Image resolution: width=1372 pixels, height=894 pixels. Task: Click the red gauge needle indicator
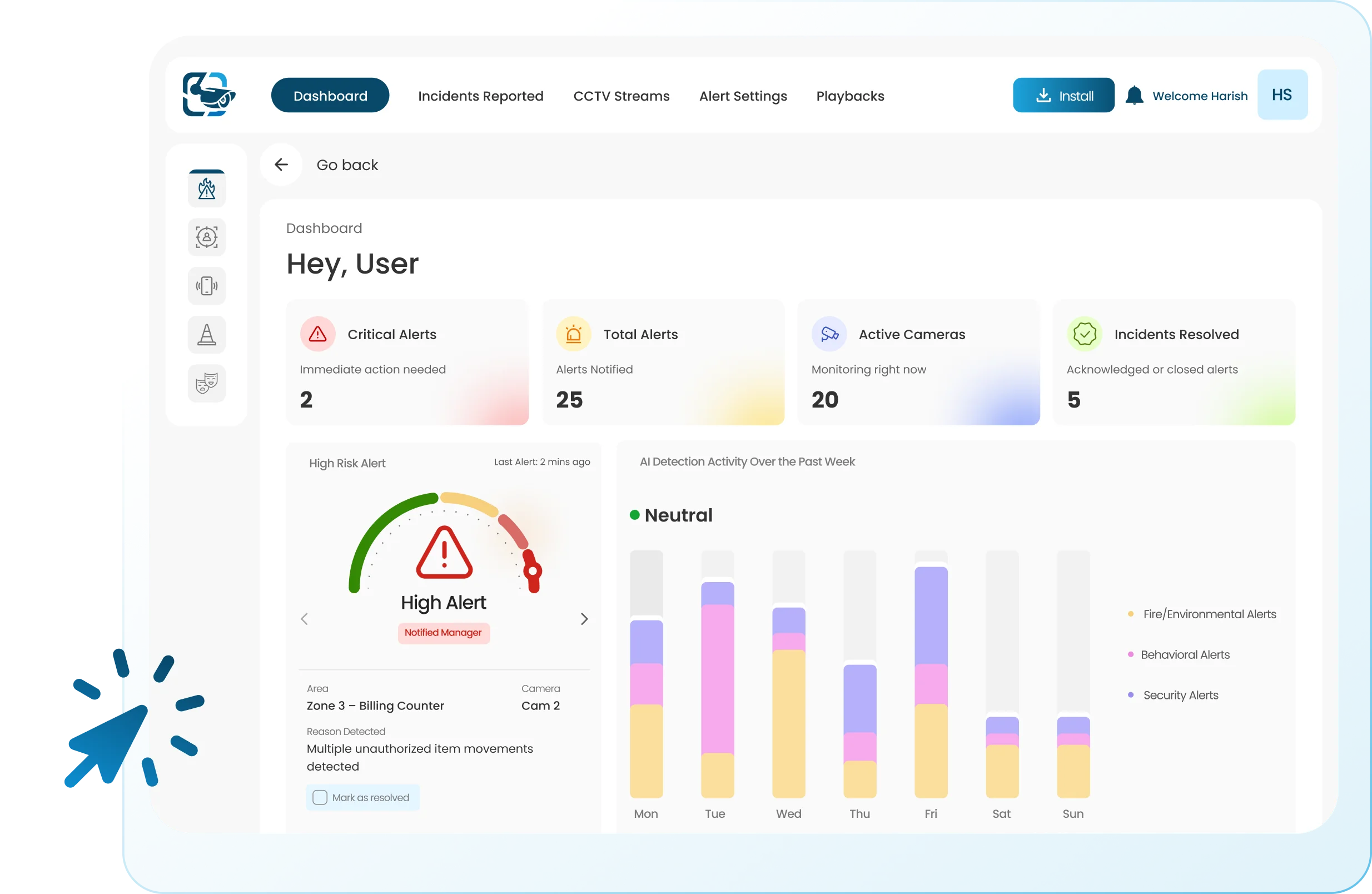(x=532, y=571)
